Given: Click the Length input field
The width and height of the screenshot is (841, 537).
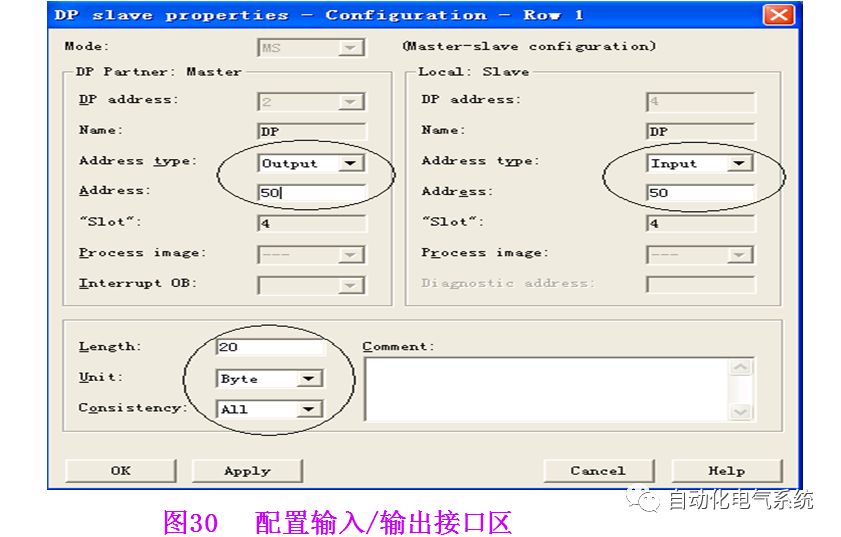Looking at the screenshot, I should pyautogui.click(x=270, y=347).
